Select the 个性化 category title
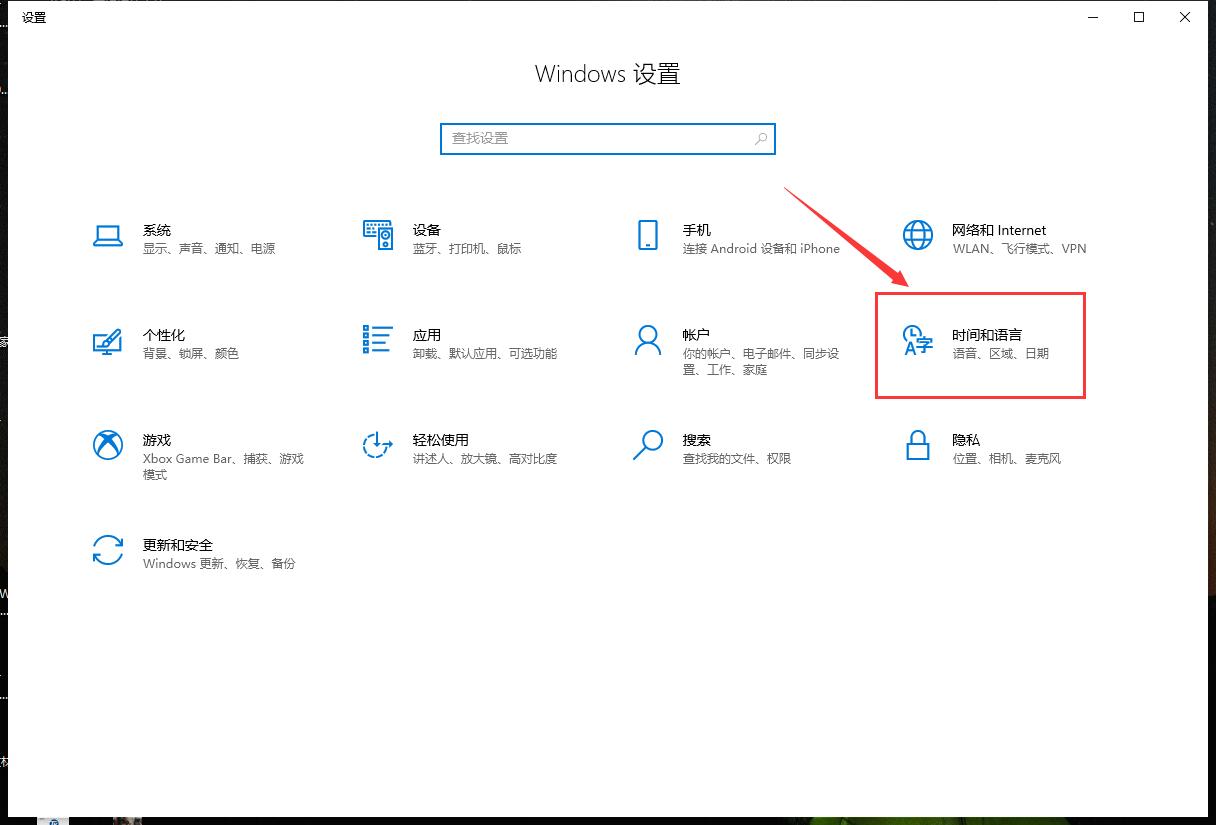 click(x=164, y=335)
